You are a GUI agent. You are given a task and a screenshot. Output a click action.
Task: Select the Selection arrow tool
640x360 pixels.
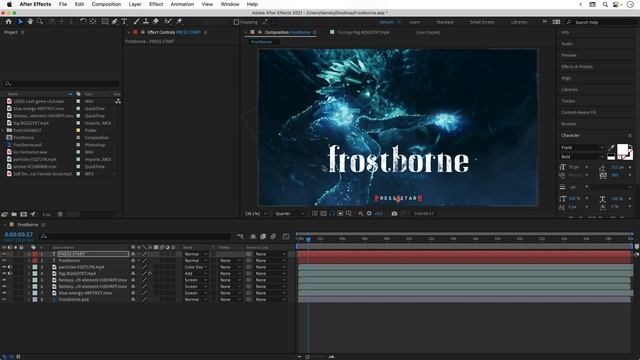(x=20, y=21)
